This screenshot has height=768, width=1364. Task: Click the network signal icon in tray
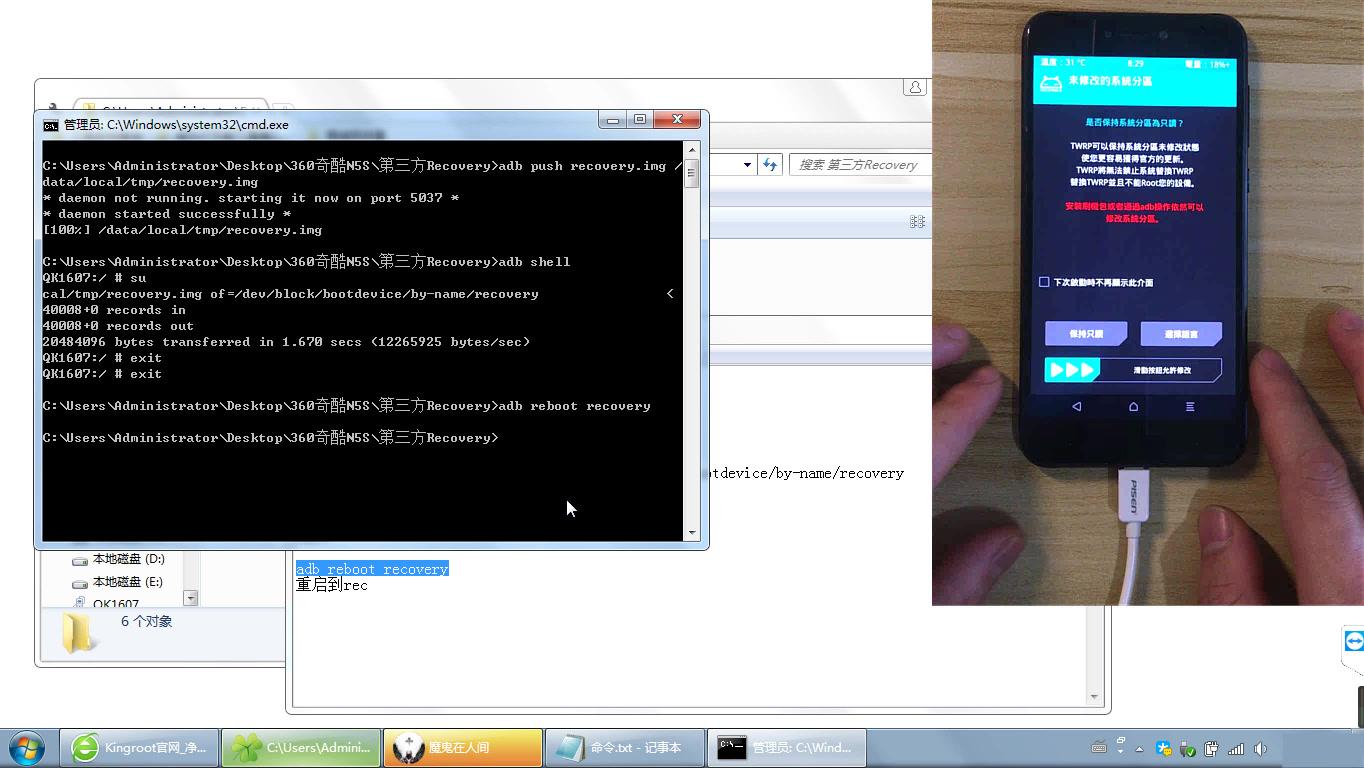pos(1236,748)
